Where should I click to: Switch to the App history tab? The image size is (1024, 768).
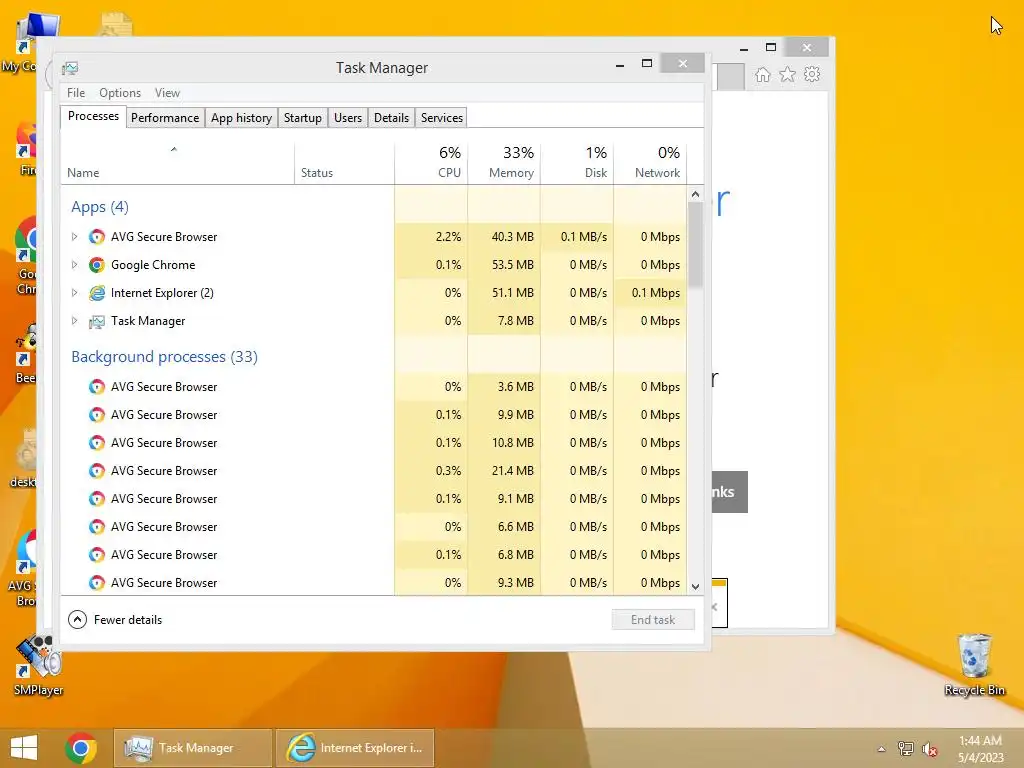coord(241,118)
